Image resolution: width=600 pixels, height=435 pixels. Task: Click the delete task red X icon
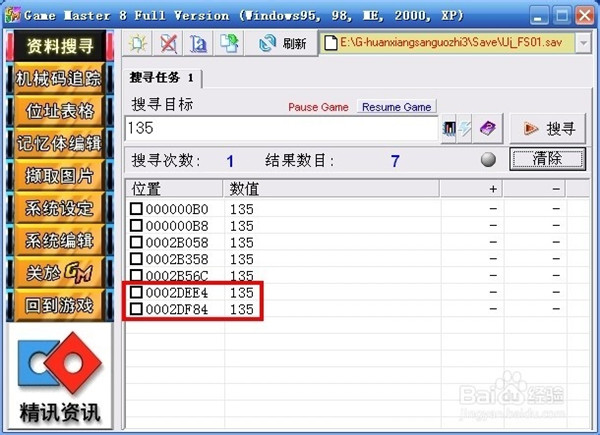click(x=168, y=43)
